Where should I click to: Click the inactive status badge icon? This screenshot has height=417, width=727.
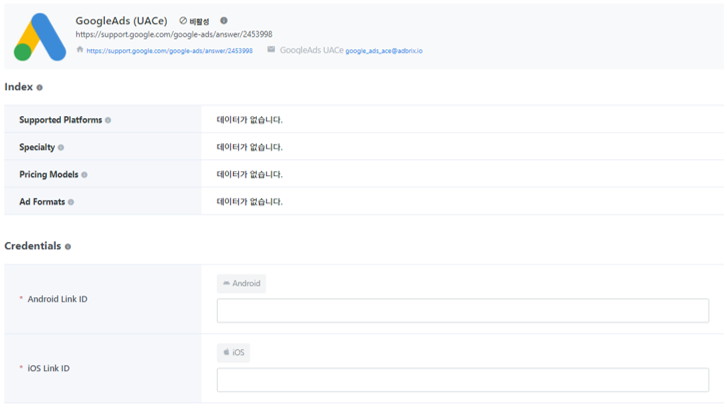coord(183,21)
